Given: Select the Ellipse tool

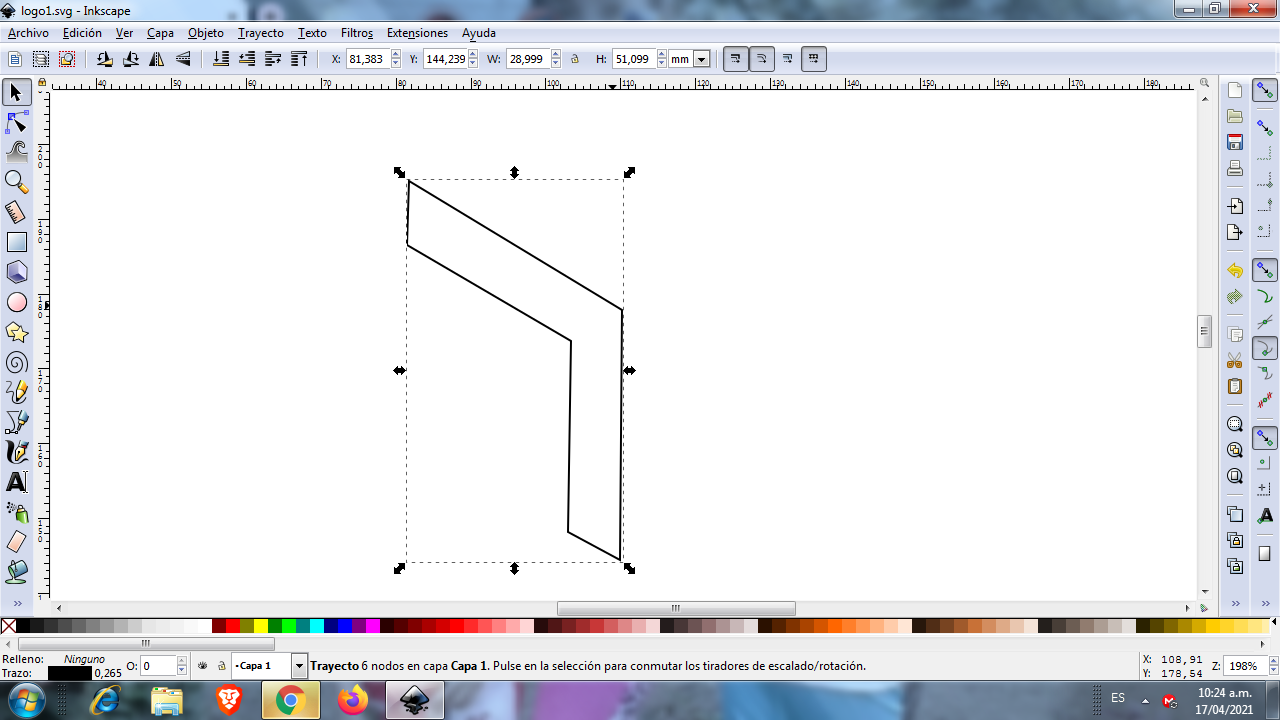Looking at the screenshot, I should (x=16, y=302).
